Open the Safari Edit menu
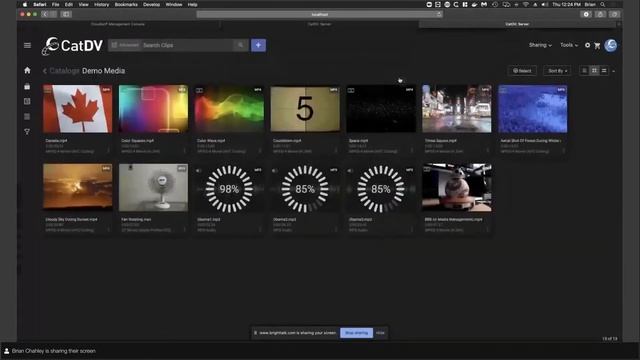 coord(69,4)
